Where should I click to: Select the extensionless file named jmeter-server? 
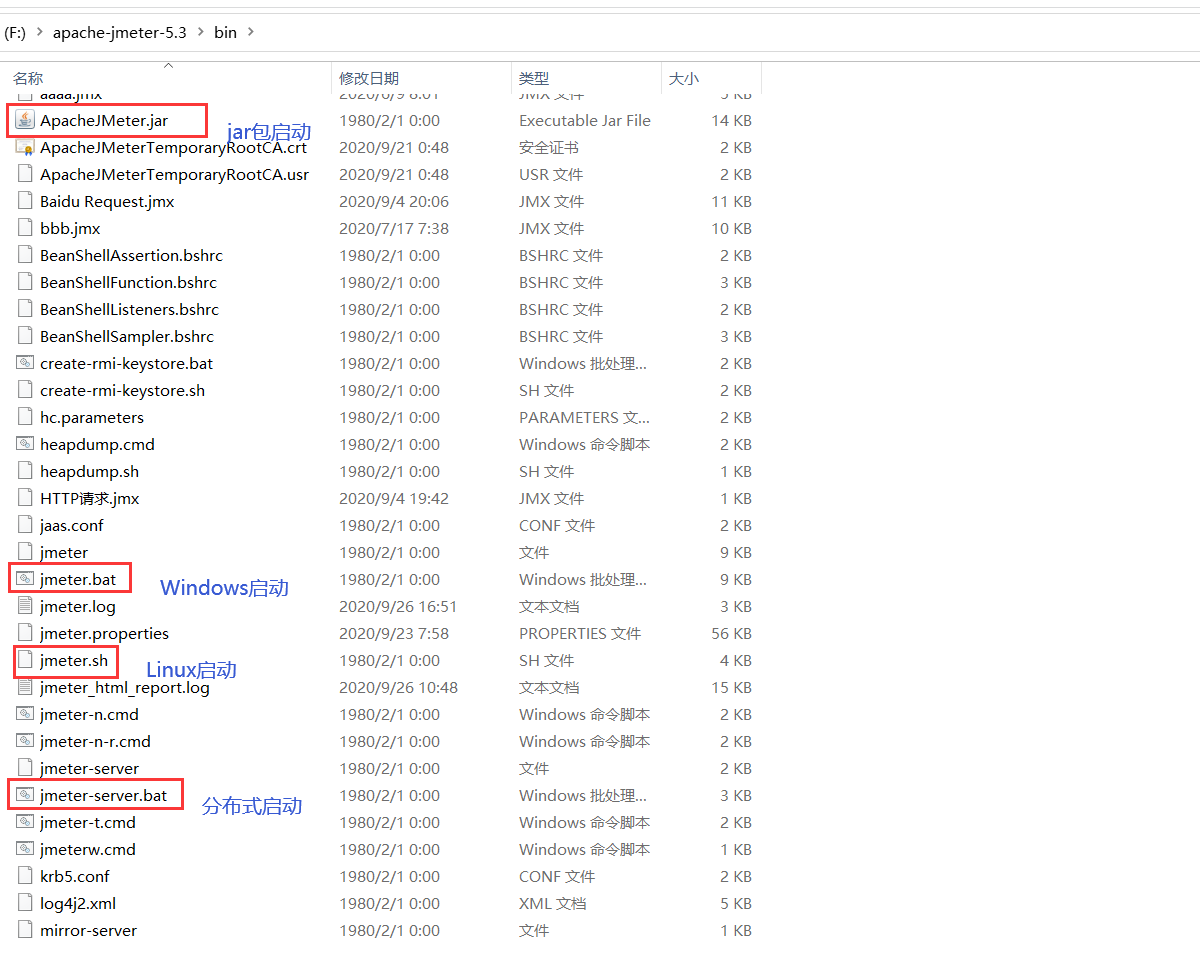point(89,768)
